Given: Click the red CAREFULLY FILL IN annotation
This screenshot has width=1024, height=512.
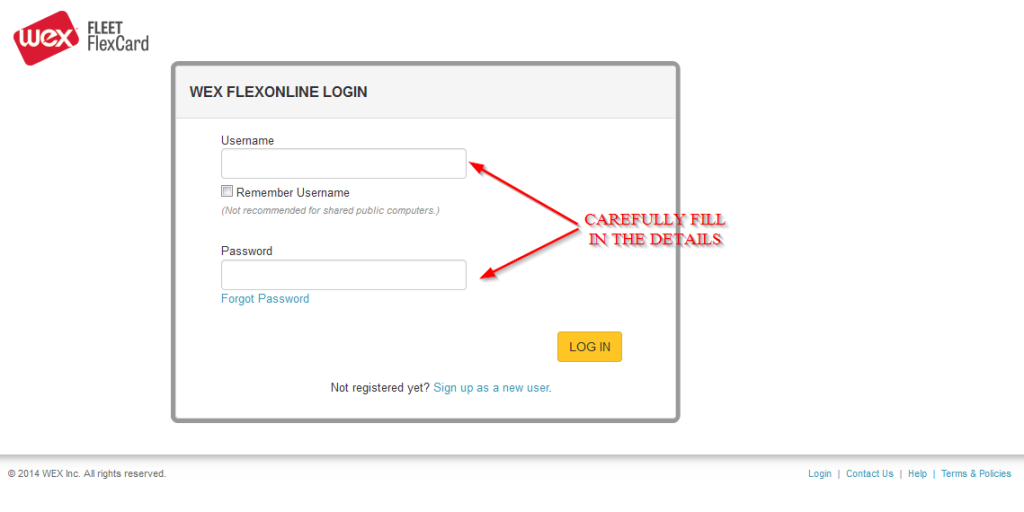Looking at the screenshot, I should point(654,230).
